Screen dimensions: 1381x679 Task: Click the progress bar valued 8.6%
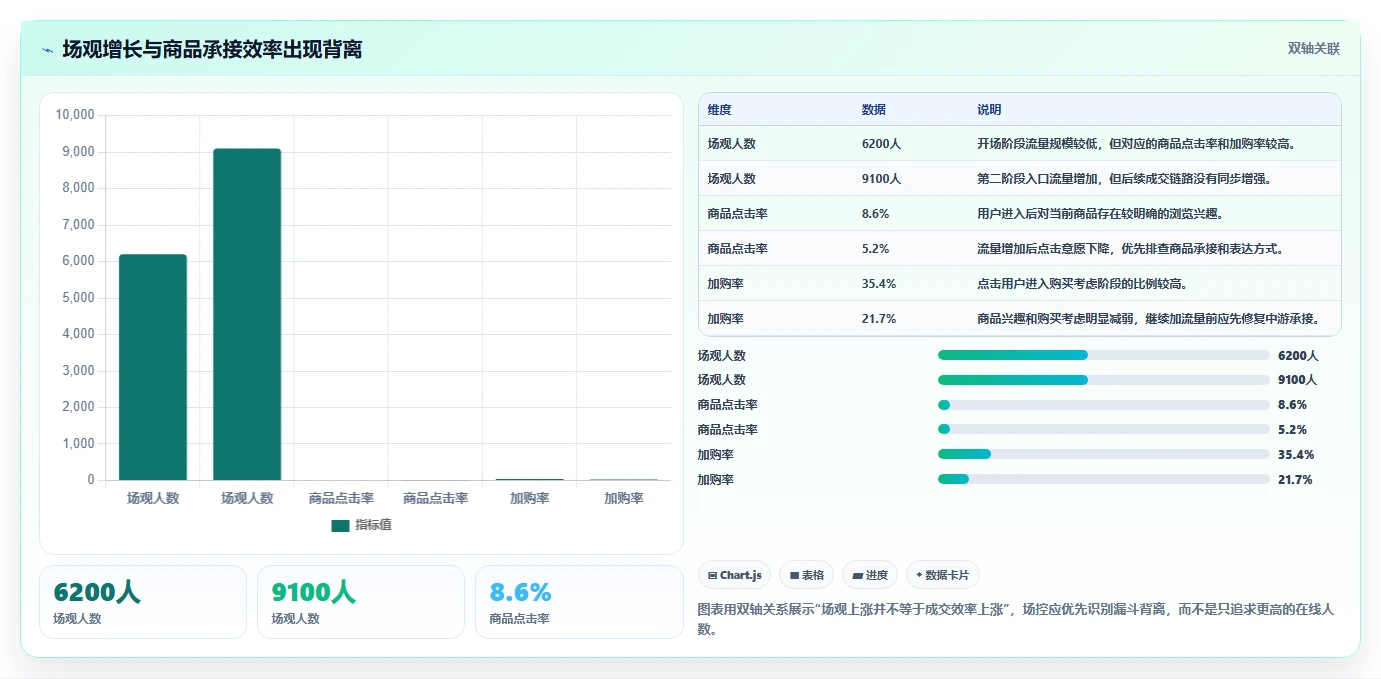[1104, 405]
